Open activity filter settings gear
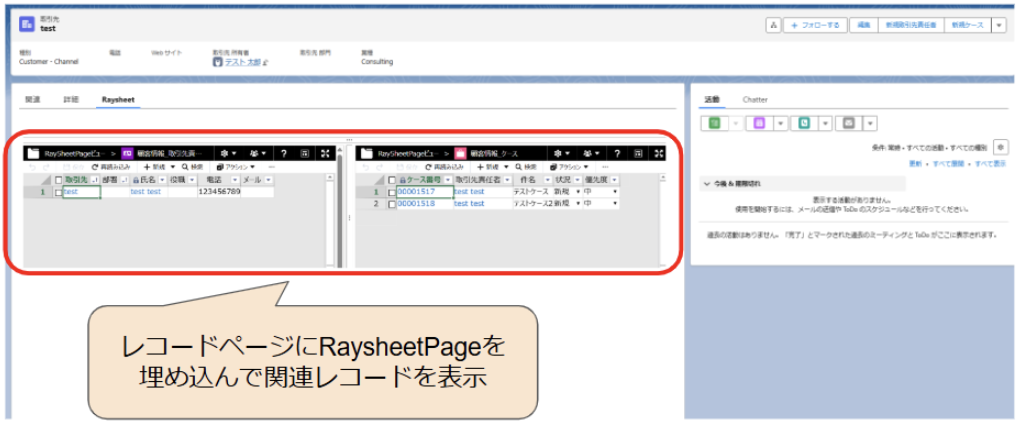The width and height of the screenshot is (1020, 436). point(999,147)
